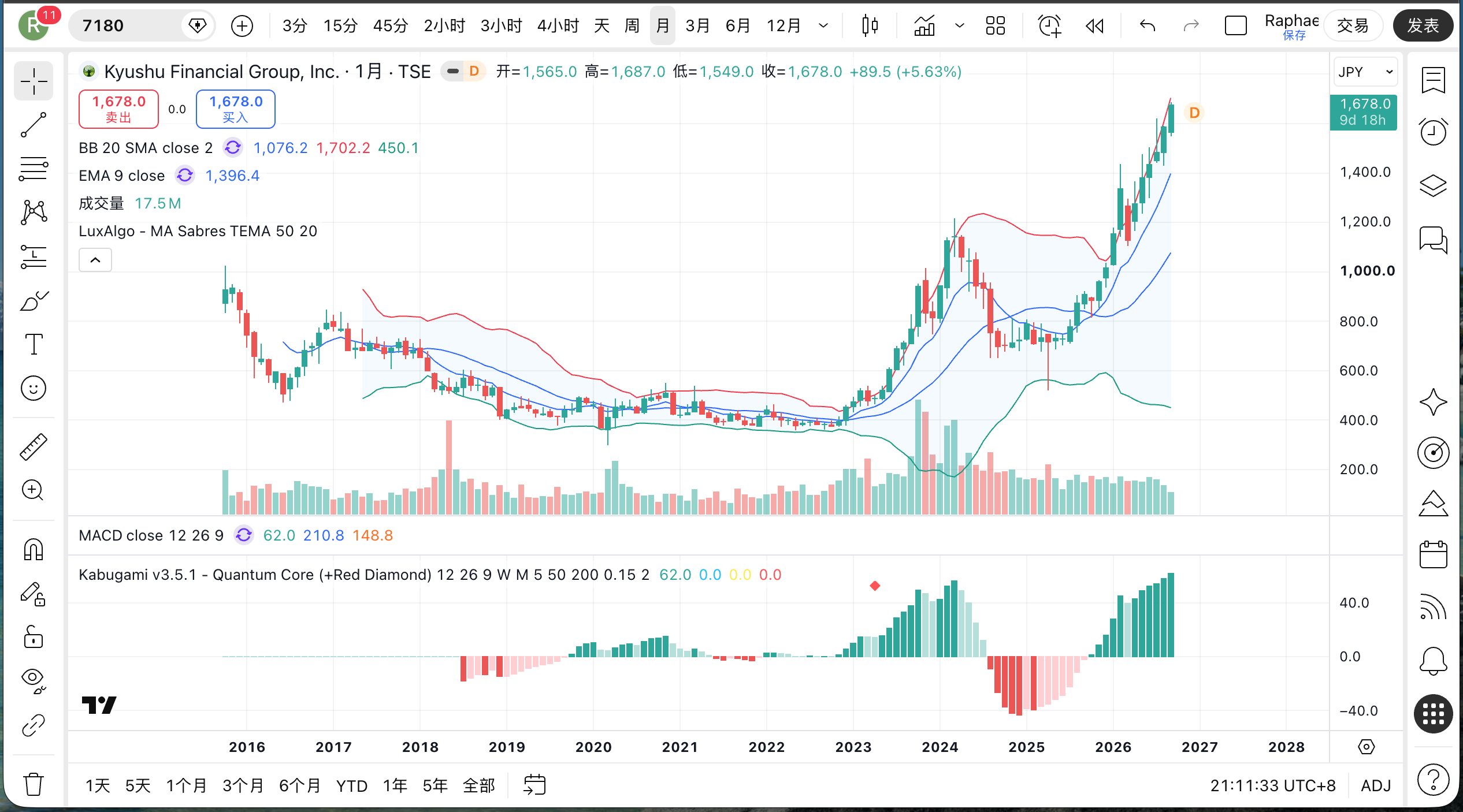Open the sparkle AI assistant icon
Screen dimensions: 1463x812
(1434, 402)
